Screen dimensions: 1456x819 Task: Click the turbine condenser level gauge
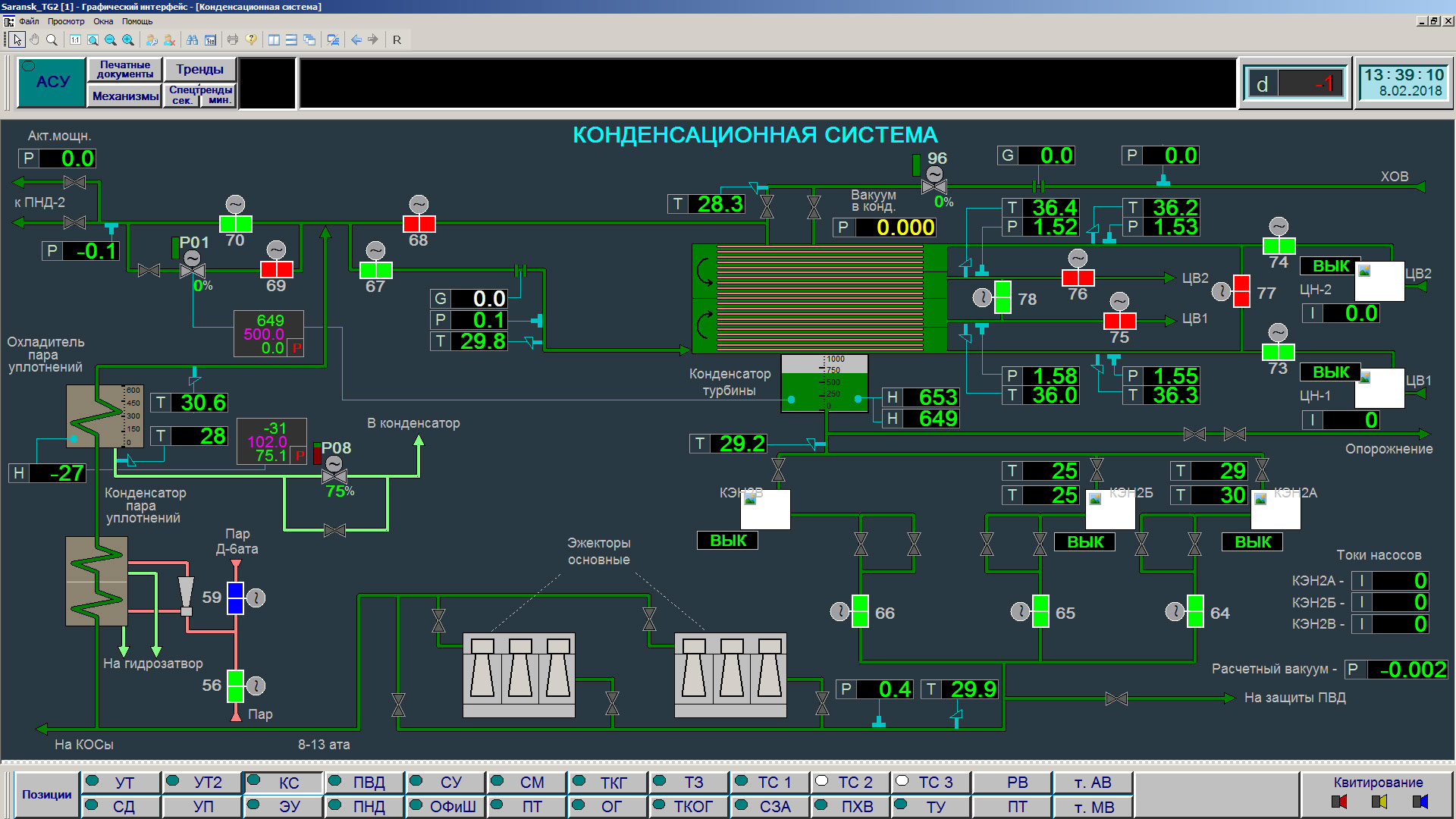[x=824, y=384]
